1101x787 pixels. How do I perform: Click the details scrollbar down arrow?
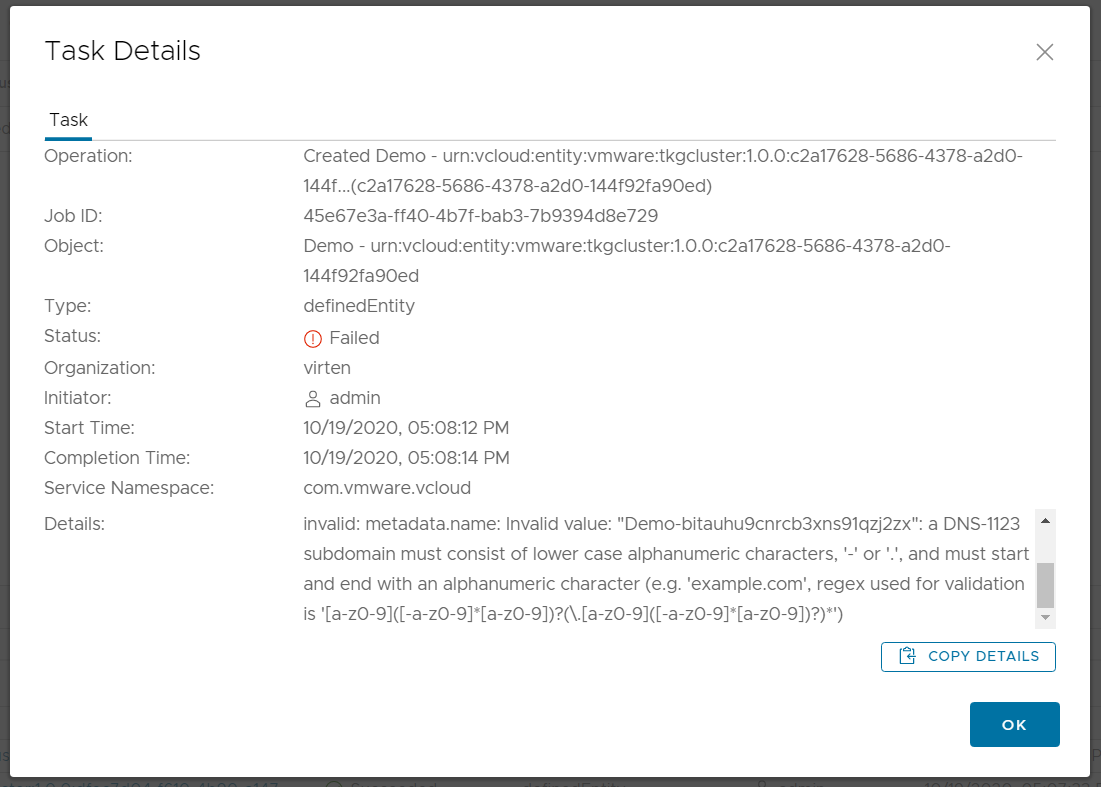(x=1045, y=618)
